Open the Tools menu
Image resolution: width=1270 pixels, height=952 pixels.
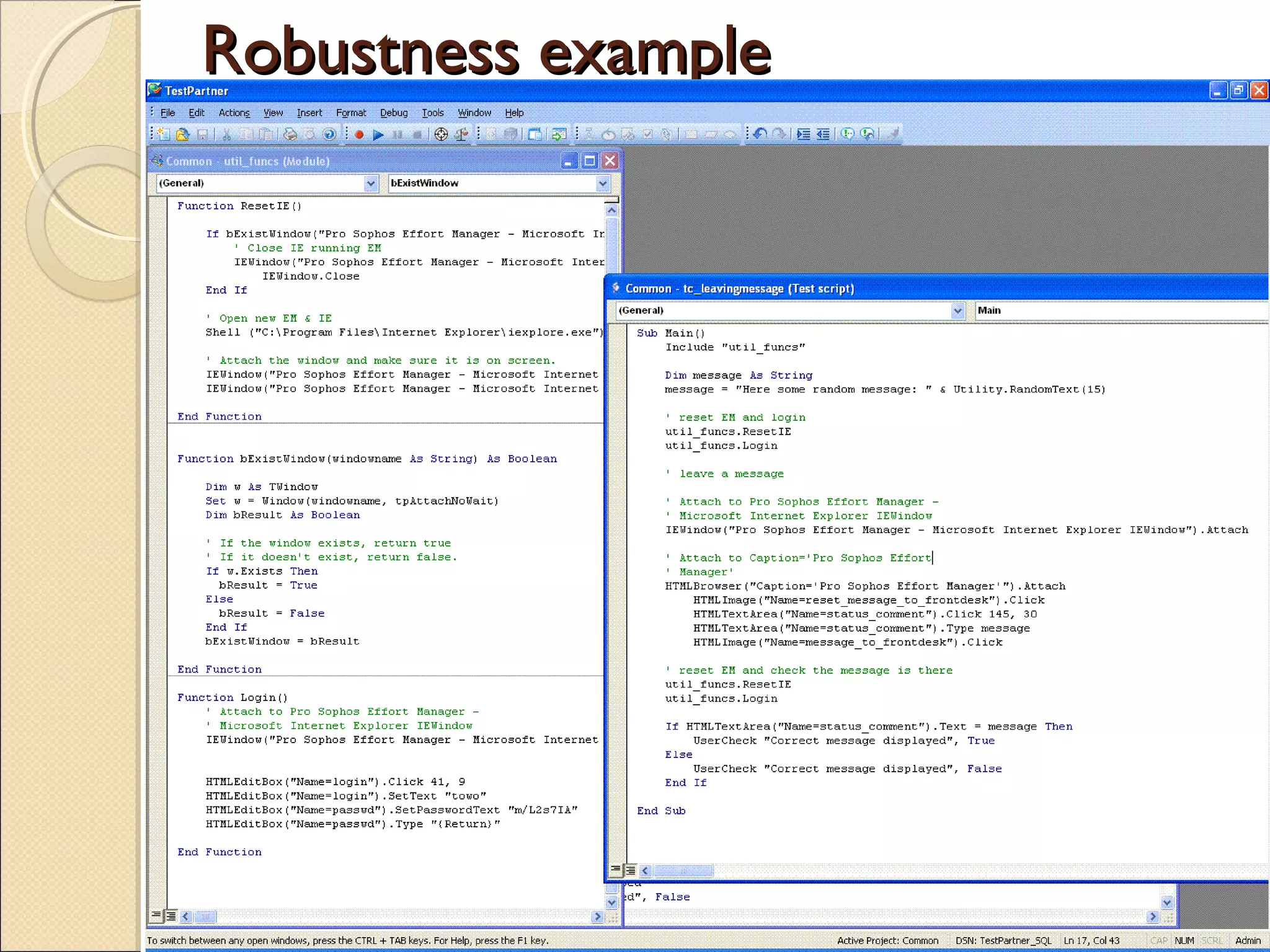tap(433, 113)
